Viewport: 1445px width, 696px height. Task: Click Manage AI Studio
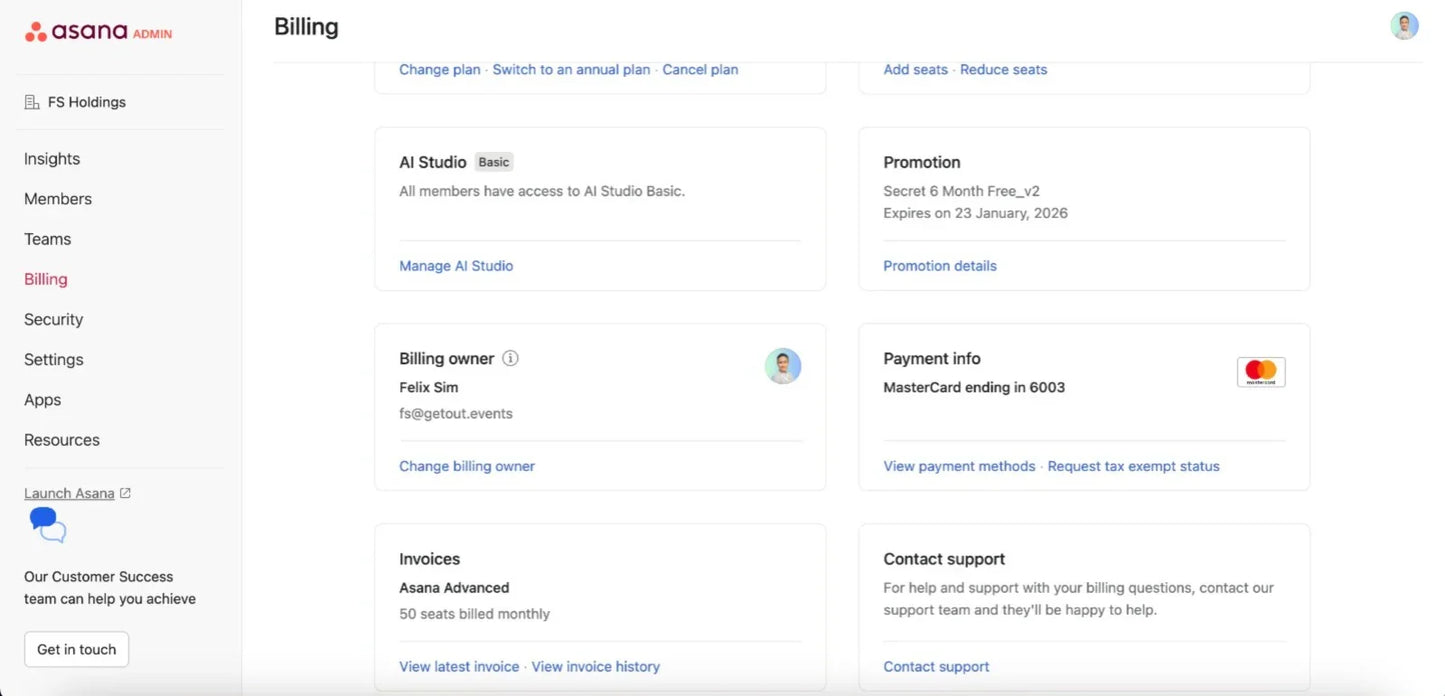(456, 265)
